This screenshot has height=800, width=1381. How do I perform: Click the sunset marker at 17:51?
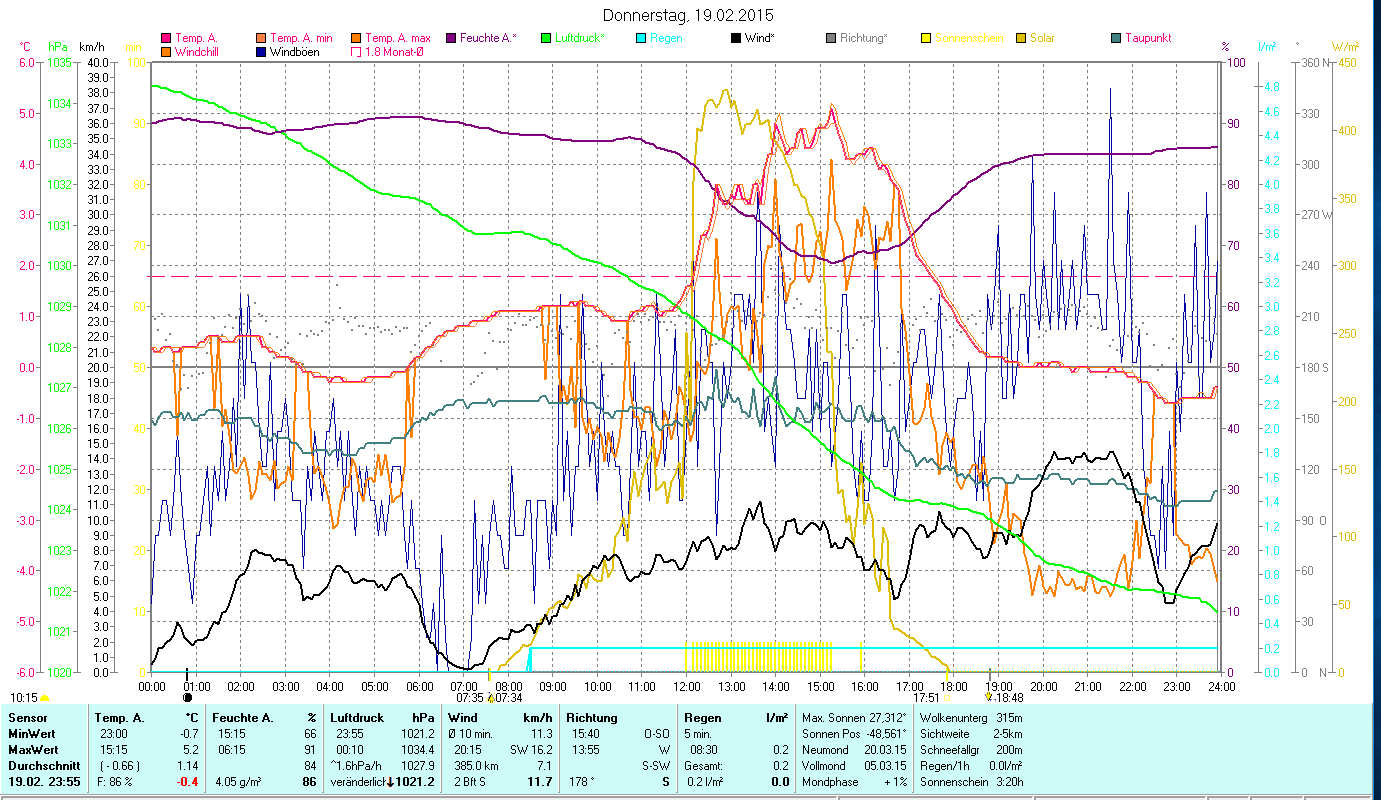point(945,698)
